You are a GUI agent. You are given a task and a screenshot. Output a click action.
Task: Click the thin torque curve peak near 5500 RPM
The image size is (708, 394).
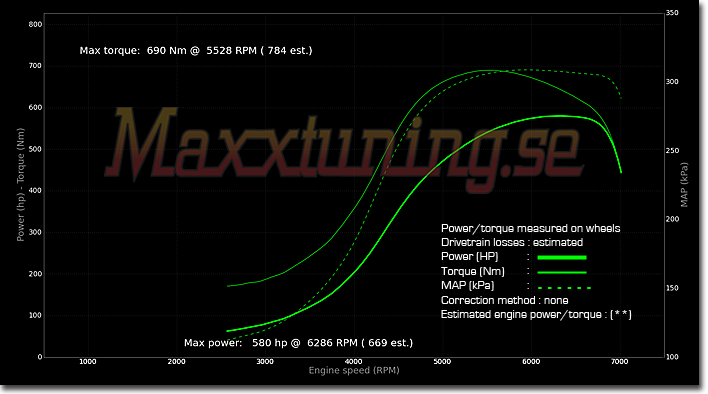click(x=489, y=70)
